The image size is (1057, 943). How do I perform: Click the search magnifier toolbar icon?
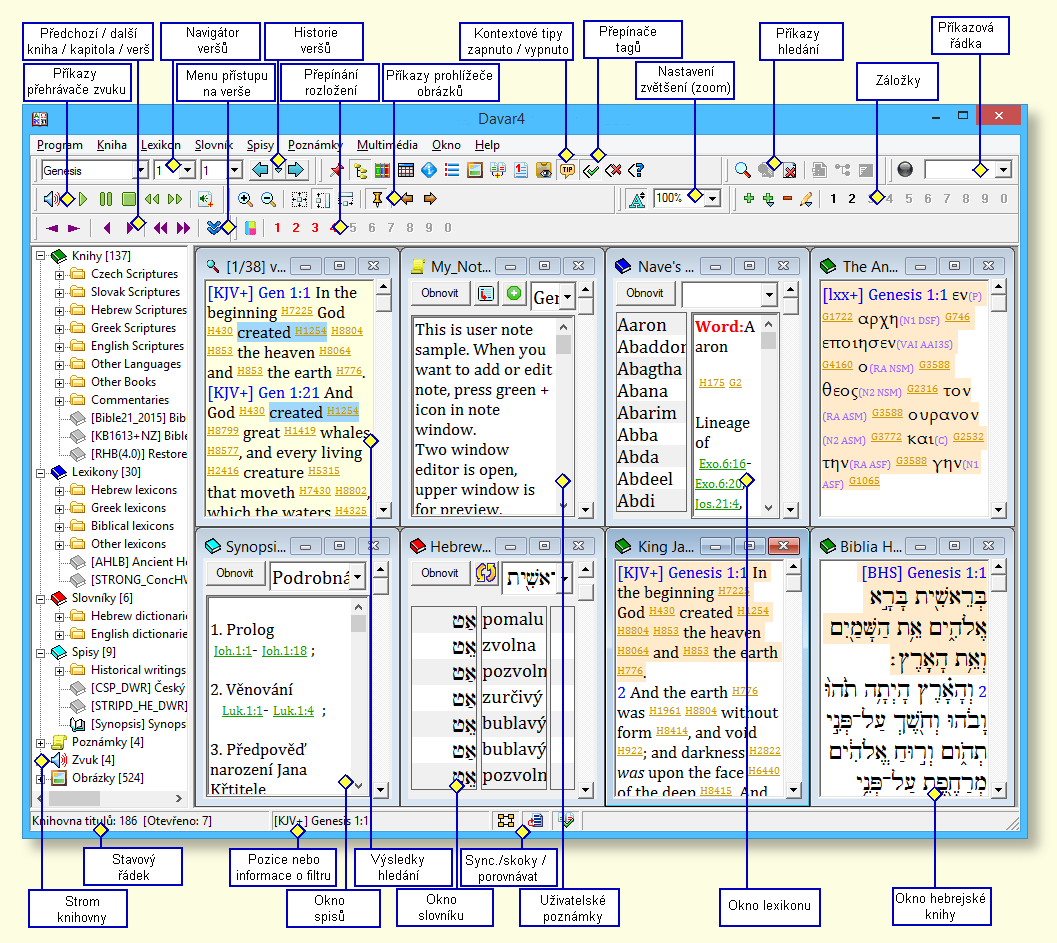[x=742, y=170]
